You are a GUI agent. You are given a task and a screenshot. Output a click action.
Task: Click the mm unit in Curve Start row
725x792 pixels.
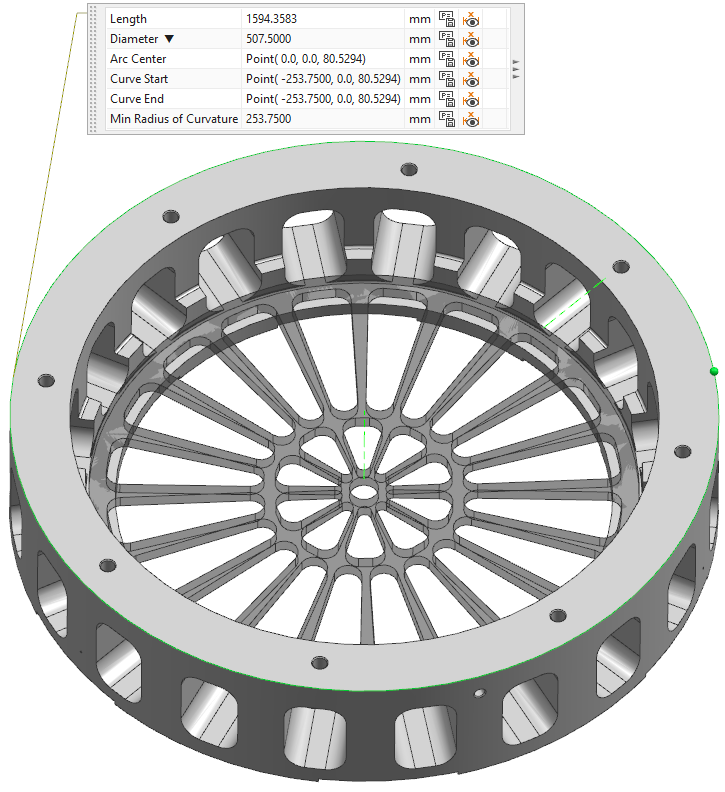420,79
